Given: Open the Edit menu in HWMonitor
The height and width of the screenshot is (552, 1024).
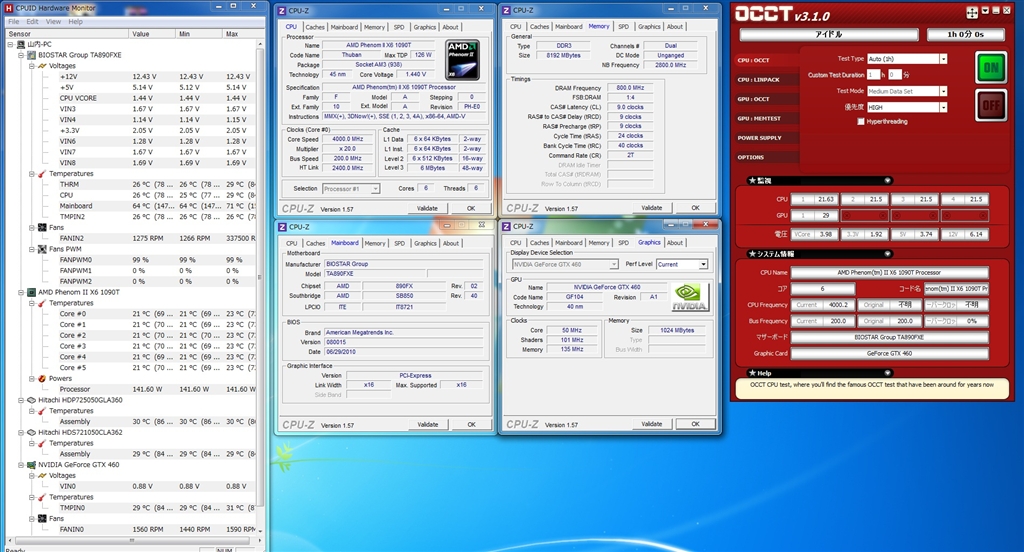Looking at the screenshot, I should pos(32,22).
